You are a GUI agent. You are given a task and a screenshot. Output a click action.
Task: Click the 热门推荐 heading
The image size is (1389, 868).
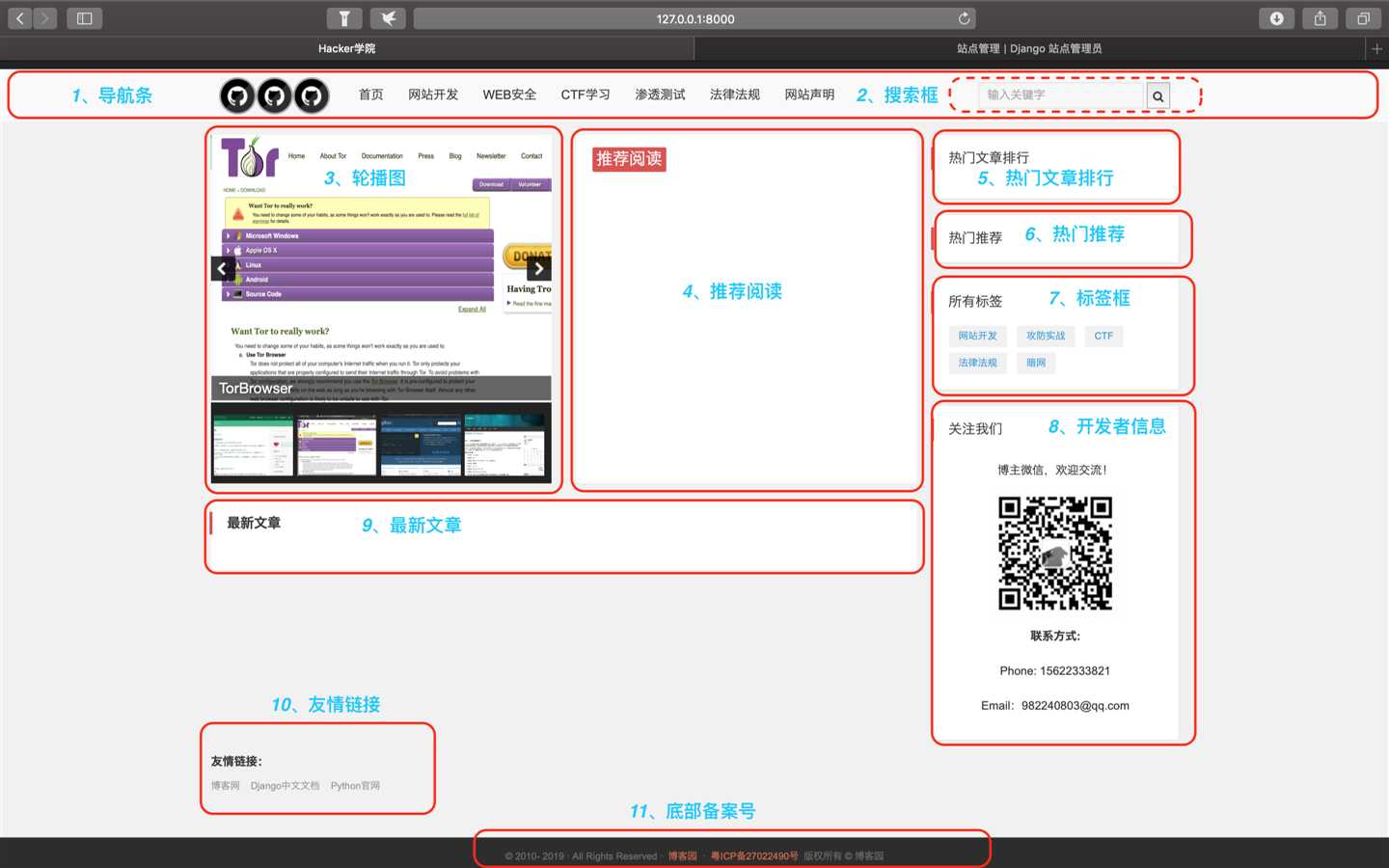975,237
